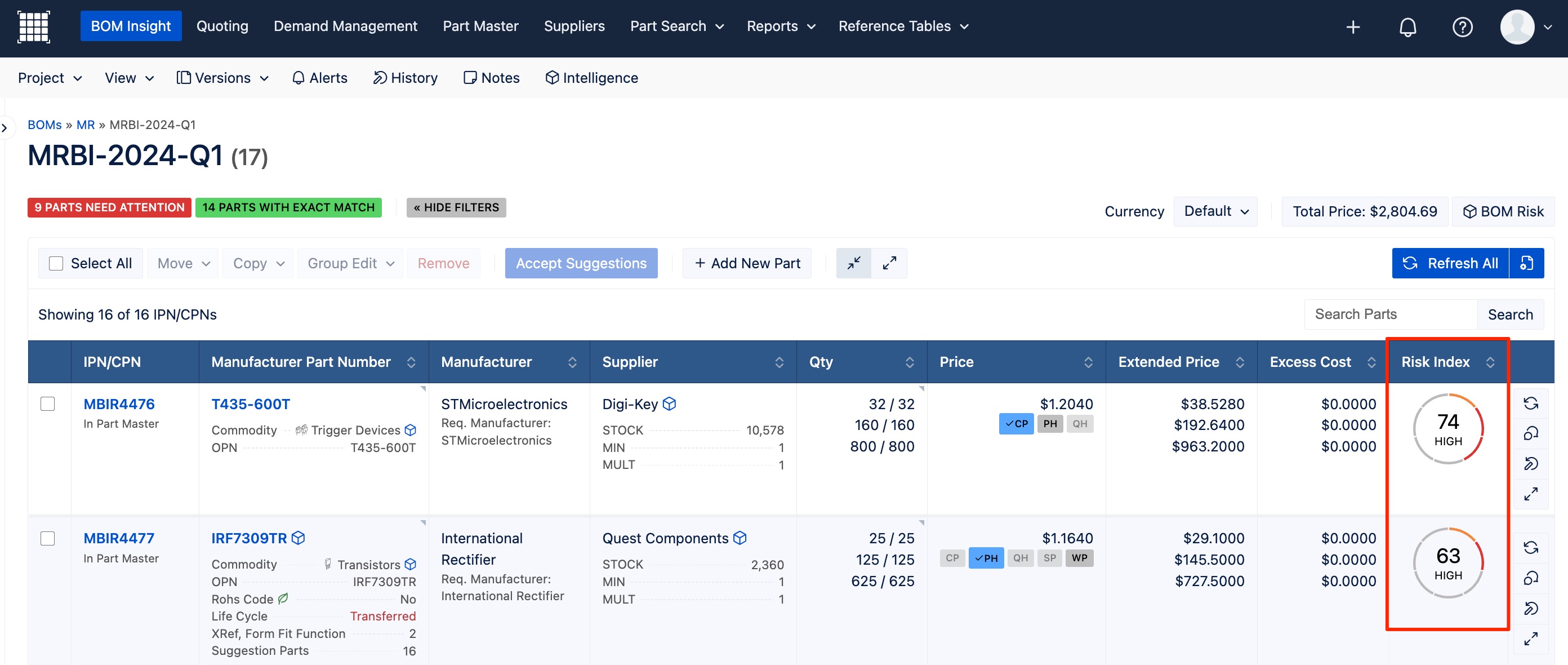The image size is (1568, 665).
Task: Click the plus add icon in top bar
Action: (x=1352, y=27)
